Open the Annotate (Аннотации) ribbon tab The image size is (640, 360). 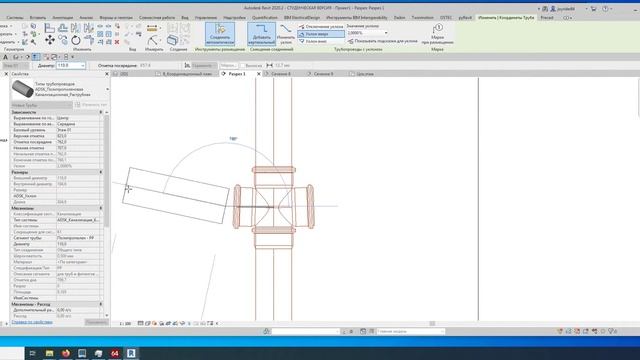pyautogui.click(x=62, y=18)
